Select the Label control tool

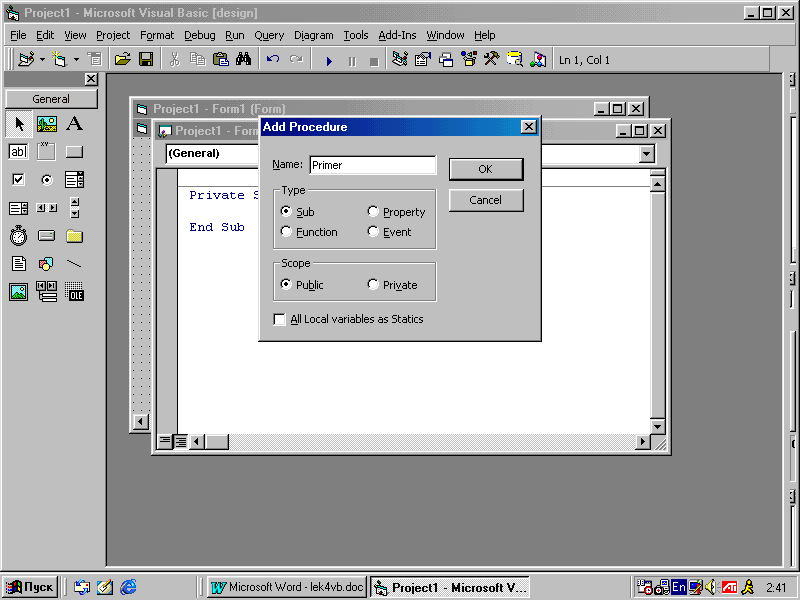tap(74, 124)
